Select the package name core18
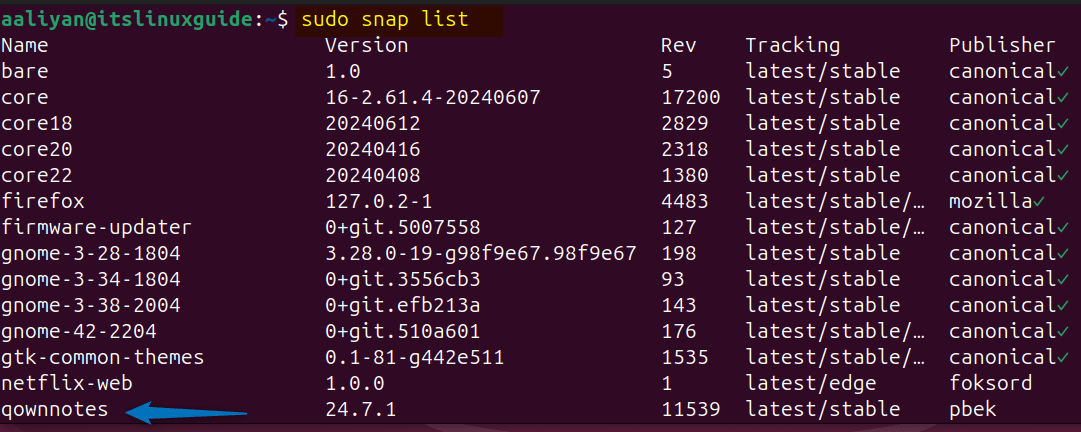 (x=37, y=123)
